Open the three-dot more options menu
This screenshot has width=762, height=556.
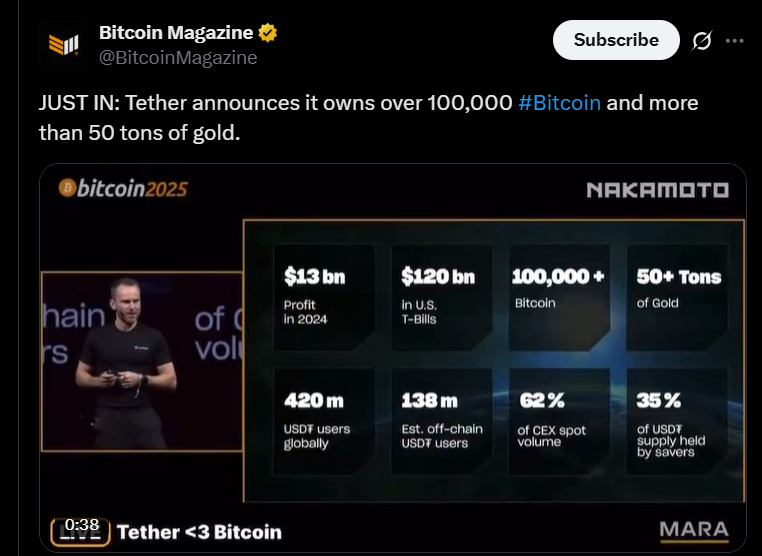click(x=734, y=41)
